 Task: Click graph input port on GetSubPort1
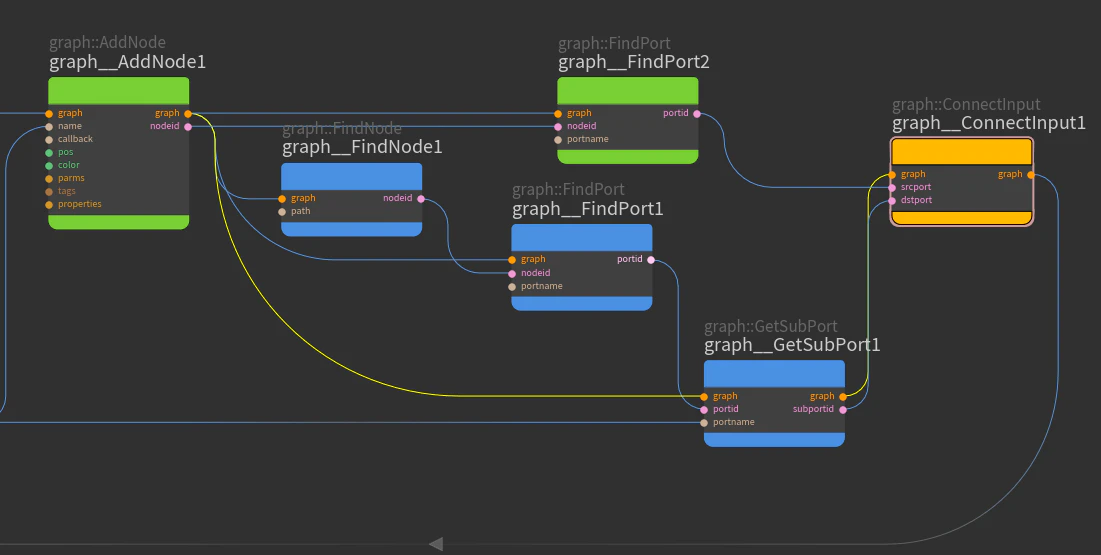point(704,397)
